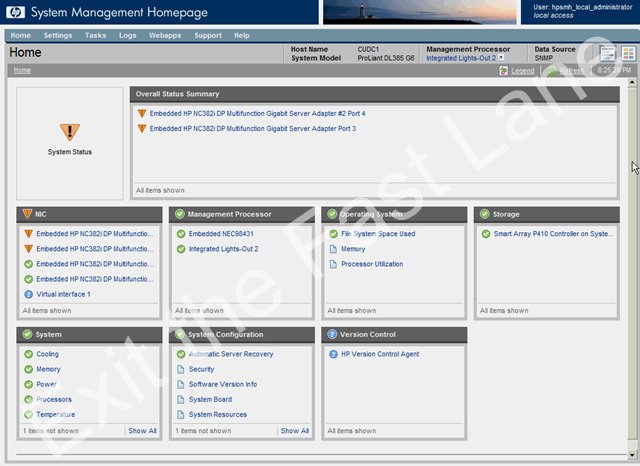Open Server Adapter #2 Port 4 link

tap(258, 113)
